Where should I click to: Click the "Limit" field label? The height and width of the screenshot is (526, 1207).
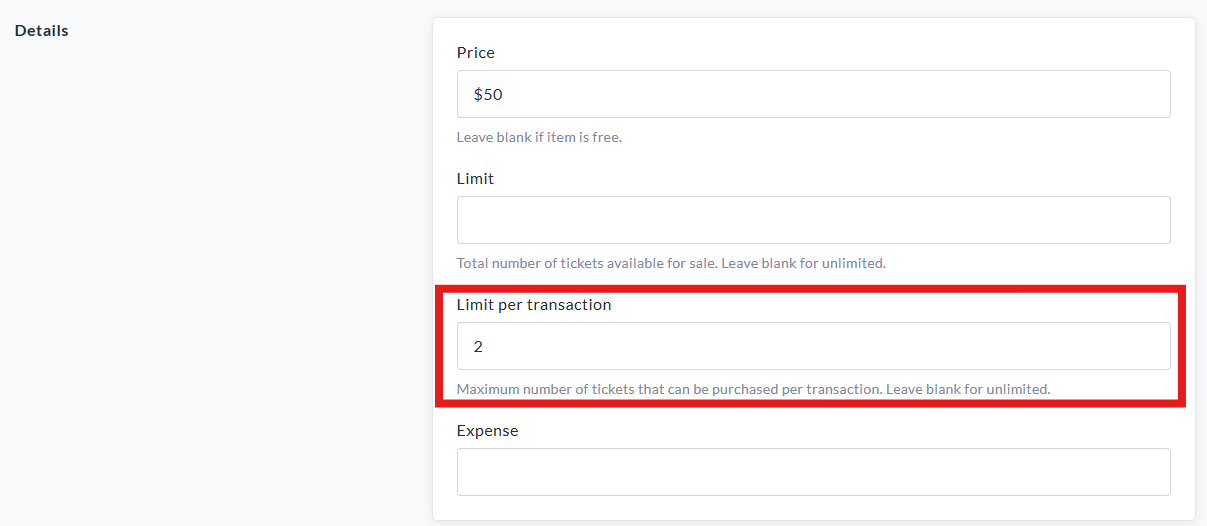tap(476, 178)
